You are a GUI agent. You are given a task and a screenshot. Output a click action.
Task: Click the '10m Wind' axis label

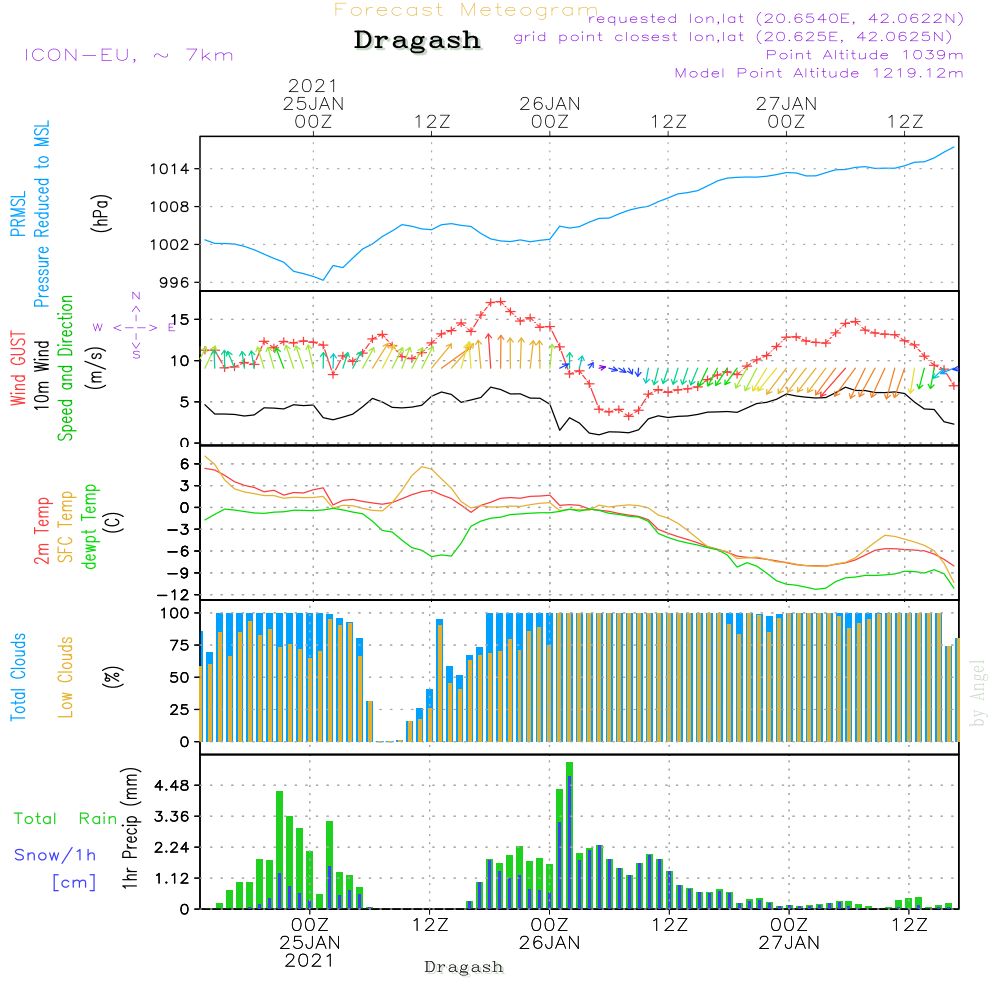coord(41,375)
